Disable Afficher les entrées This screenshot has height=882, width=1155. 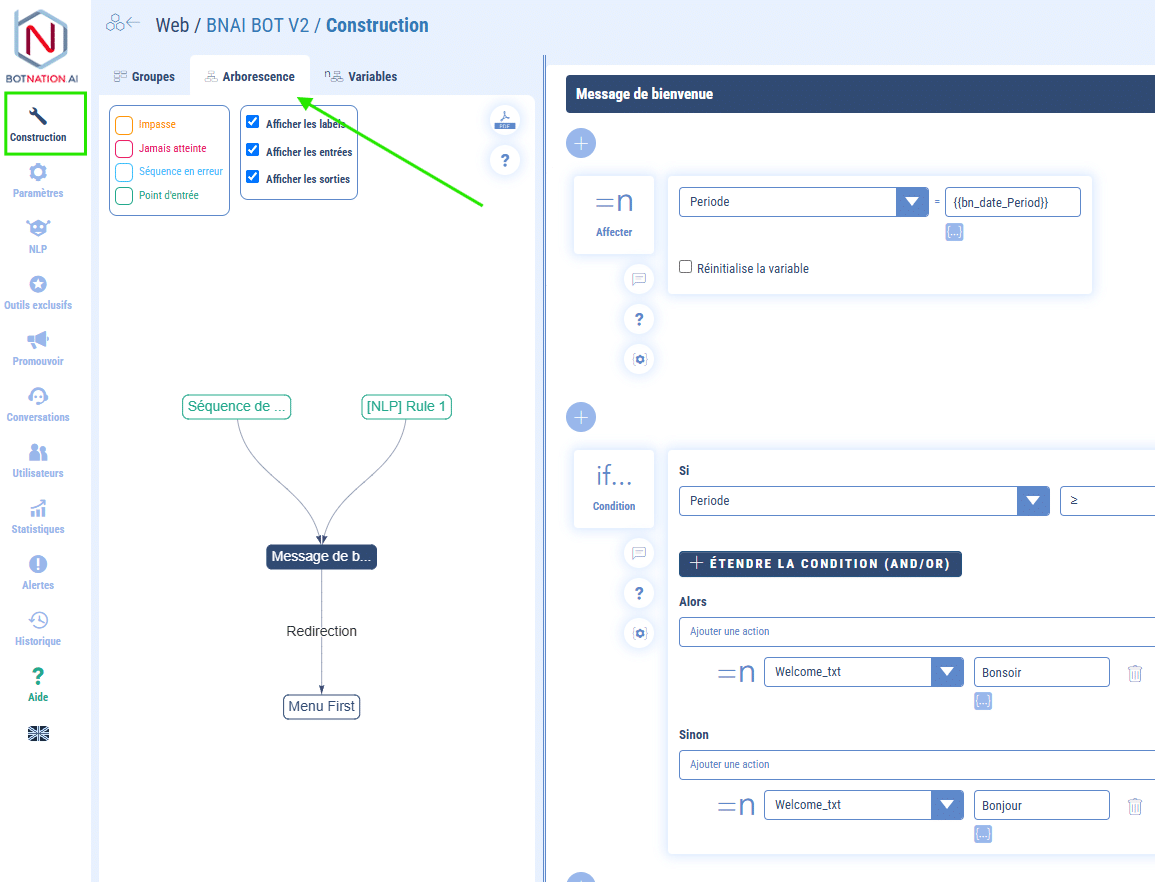point(252,151)
